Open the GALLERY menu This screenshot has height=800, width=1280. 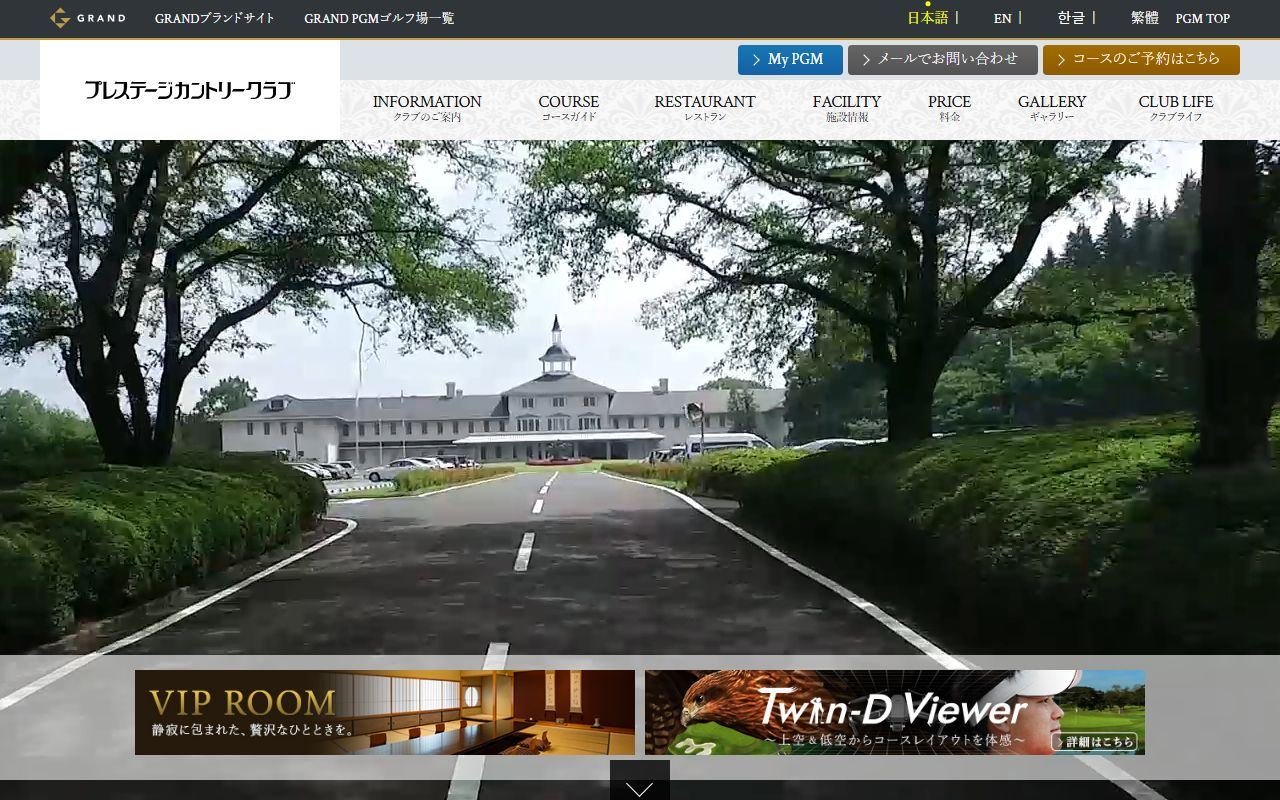coord(1052,108)
